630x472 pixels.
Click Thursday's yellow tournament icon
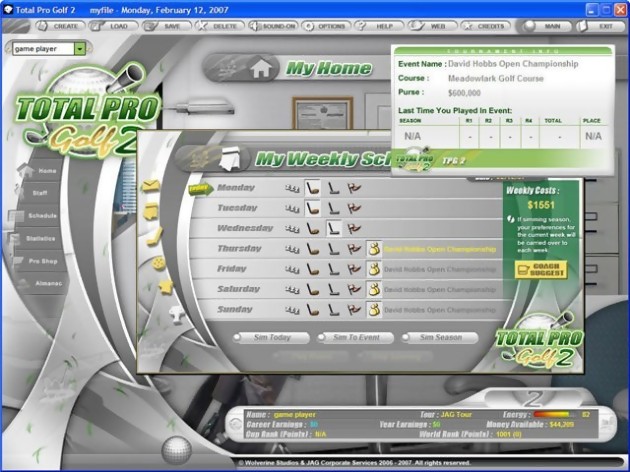point(374,248)
